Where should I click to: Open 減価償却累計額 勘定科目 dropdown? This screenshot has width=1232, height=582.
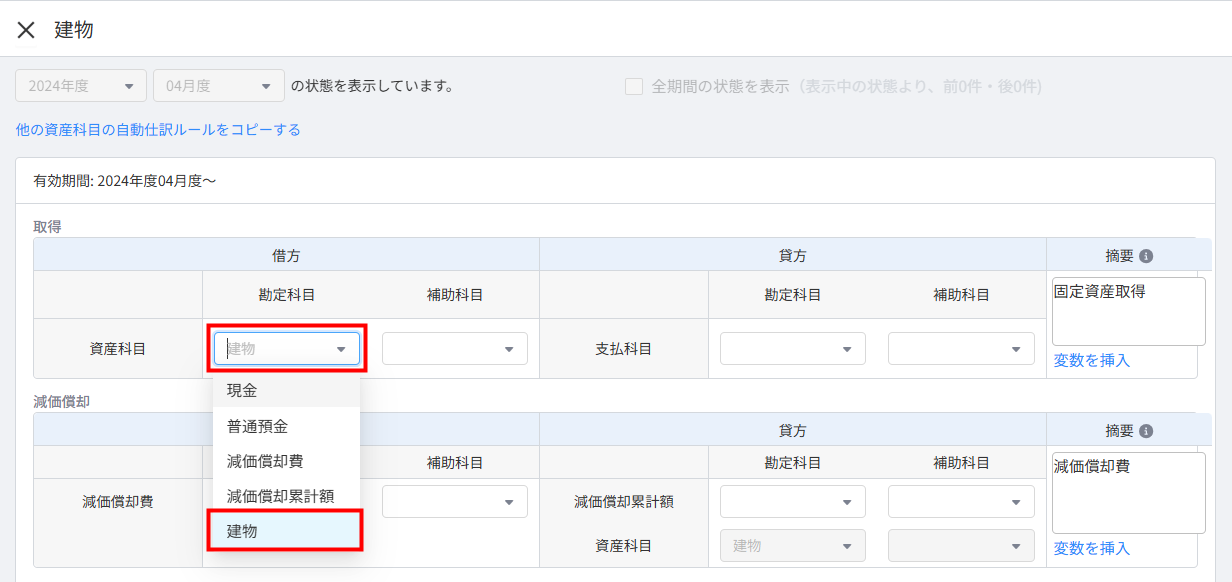(x=792, y=502)
